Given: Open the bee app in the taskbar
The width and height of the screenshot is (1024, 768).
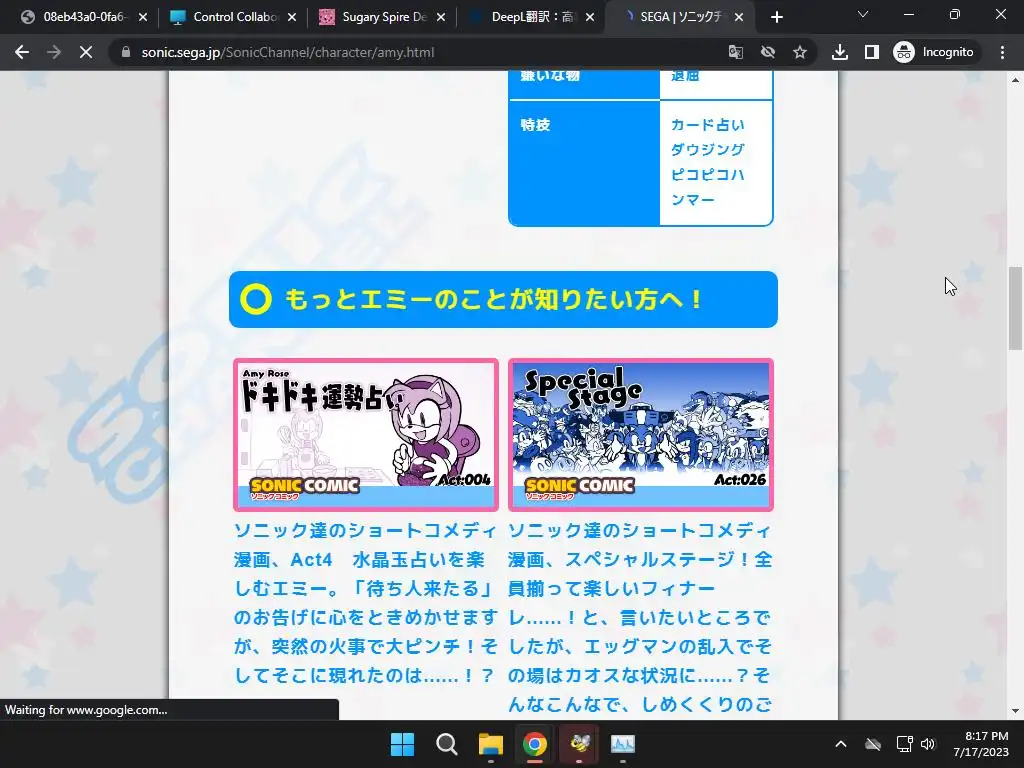Looking at the screenshot, I should point(579,744).
